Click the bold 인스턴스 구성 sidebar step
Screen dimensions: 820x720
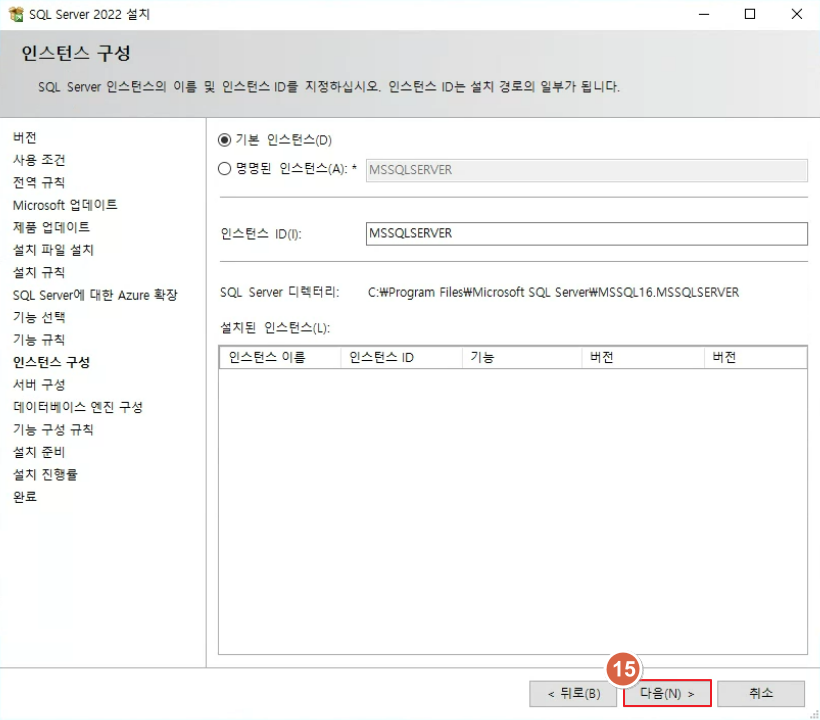coord(51,362)
